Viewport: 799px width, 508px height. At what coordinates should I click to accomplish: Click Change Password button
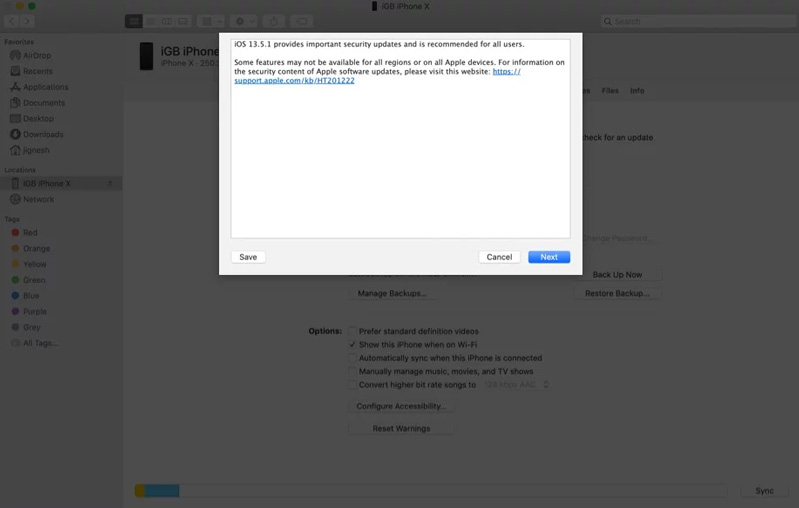click(x=618, y=238)
